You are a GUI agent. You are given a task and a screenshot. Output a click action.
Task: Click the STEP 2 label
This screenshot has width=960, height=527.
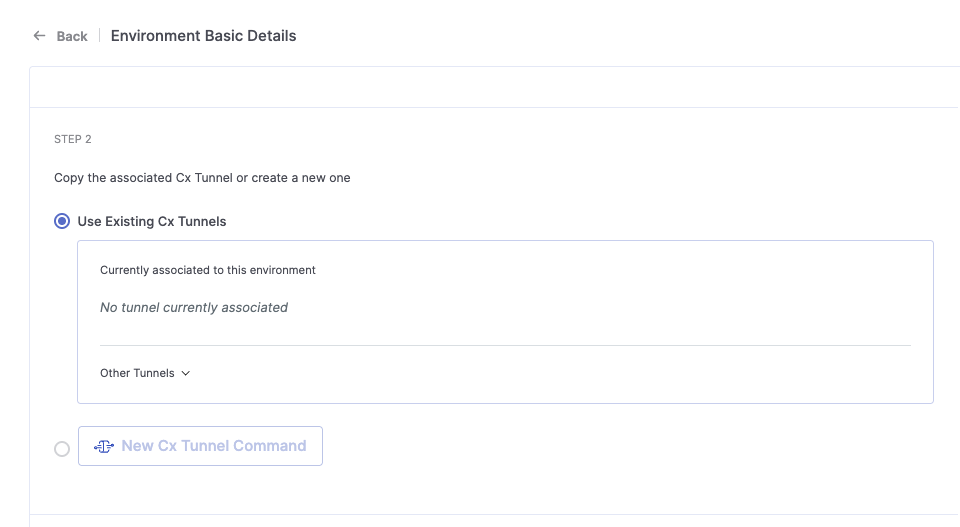[73, 140]
